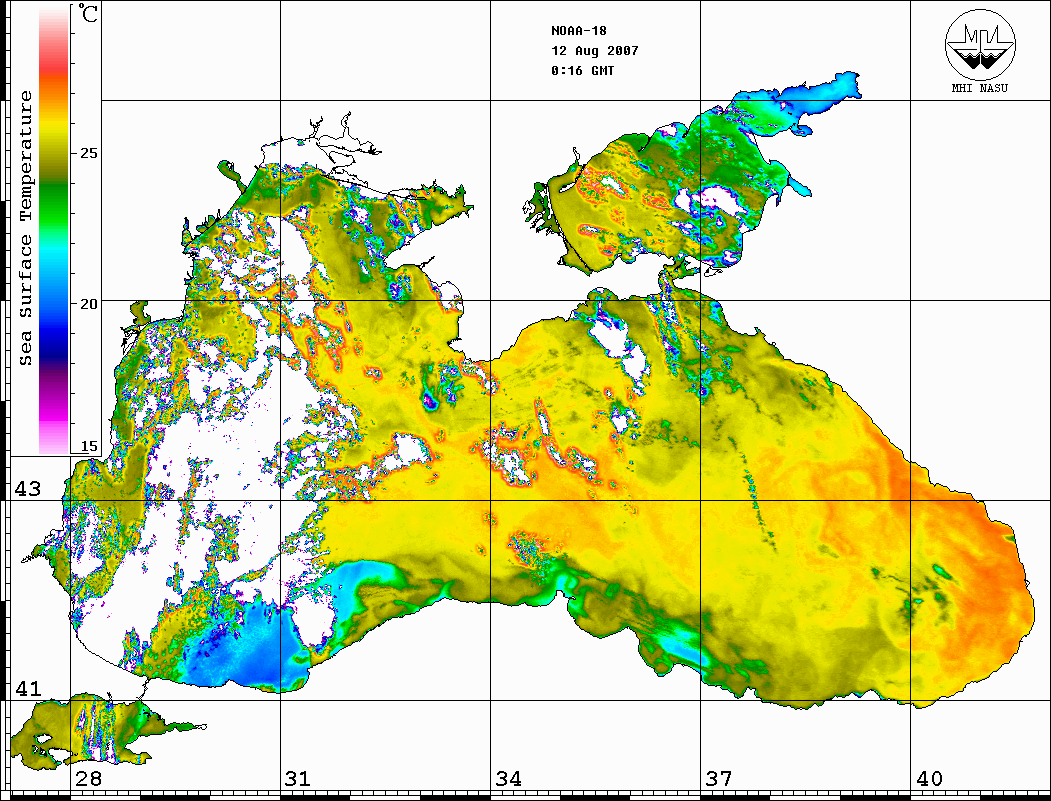Click the '°C' unit label
This screenshot has height=801, width=1051.
click(86, 13)
